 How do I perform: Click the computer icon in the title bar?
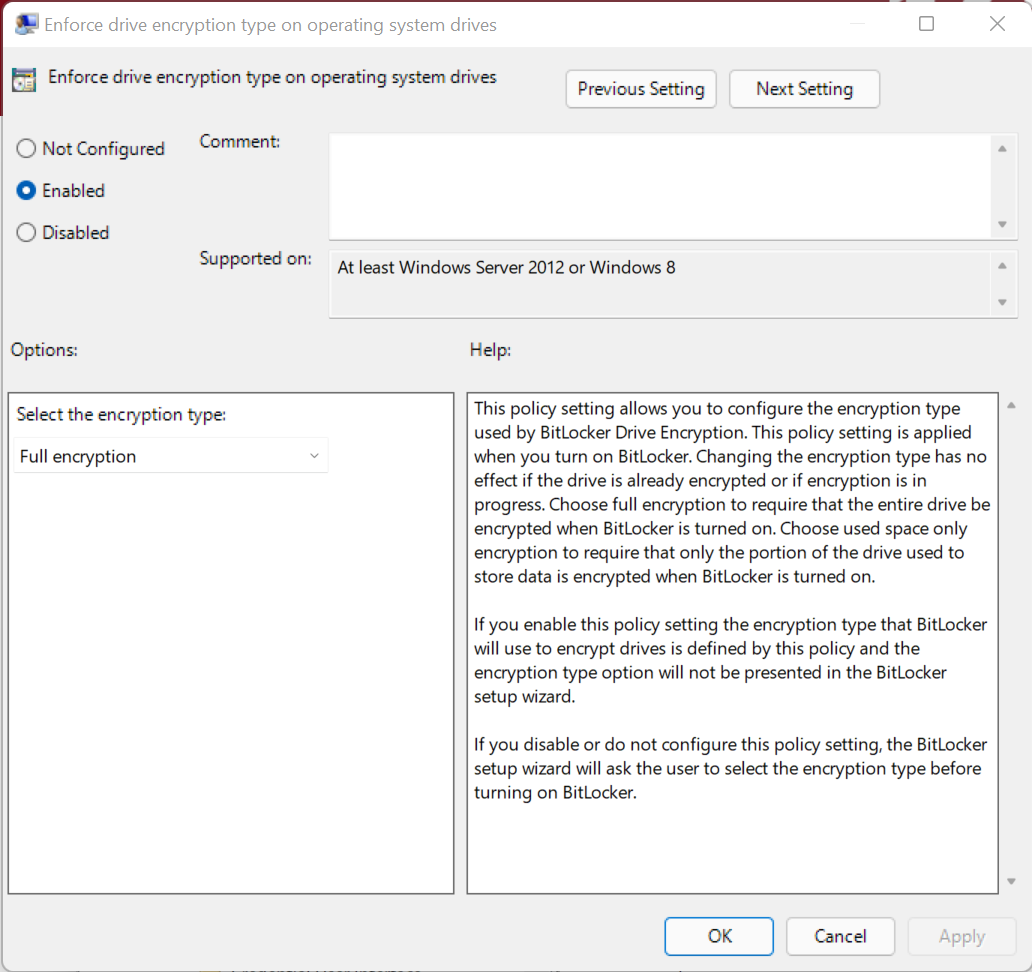pyautogui.click(x=26, y=22)
